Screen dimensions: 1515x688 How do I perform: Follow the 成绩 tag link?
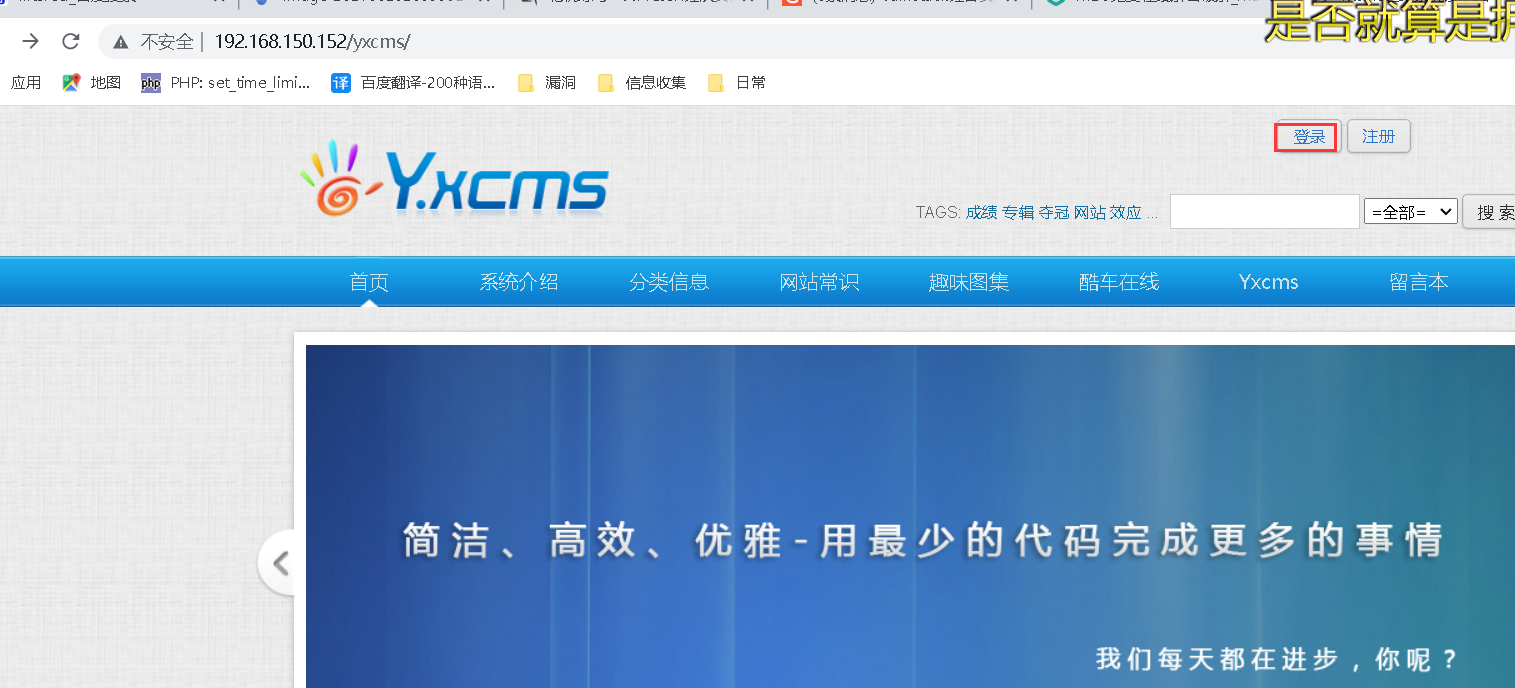pos(981,213)
